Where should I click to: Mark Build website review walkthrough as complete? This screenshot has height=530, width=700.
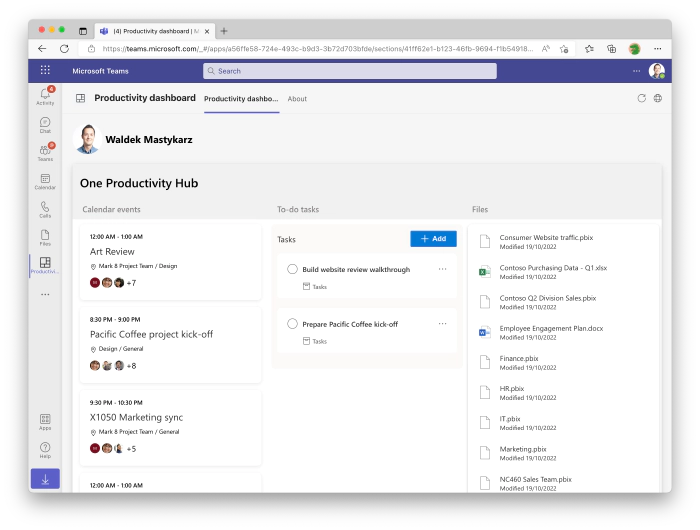coord(292,269)
